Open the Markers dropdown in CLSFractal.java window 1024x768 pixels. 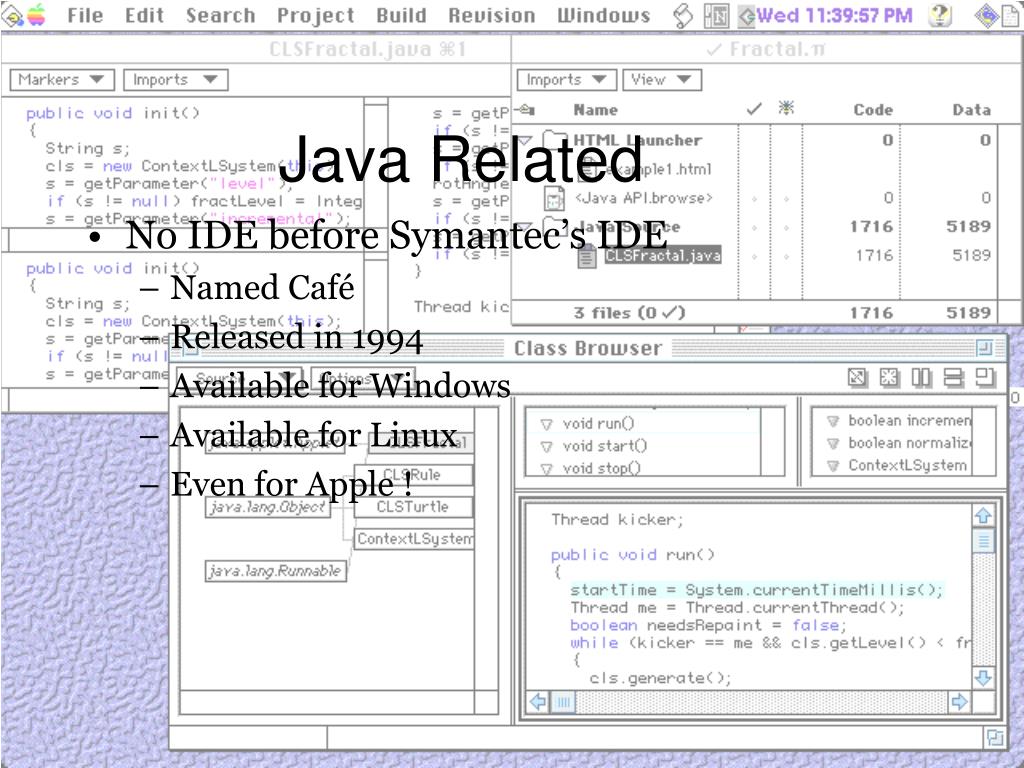click(x=62, y=80)
